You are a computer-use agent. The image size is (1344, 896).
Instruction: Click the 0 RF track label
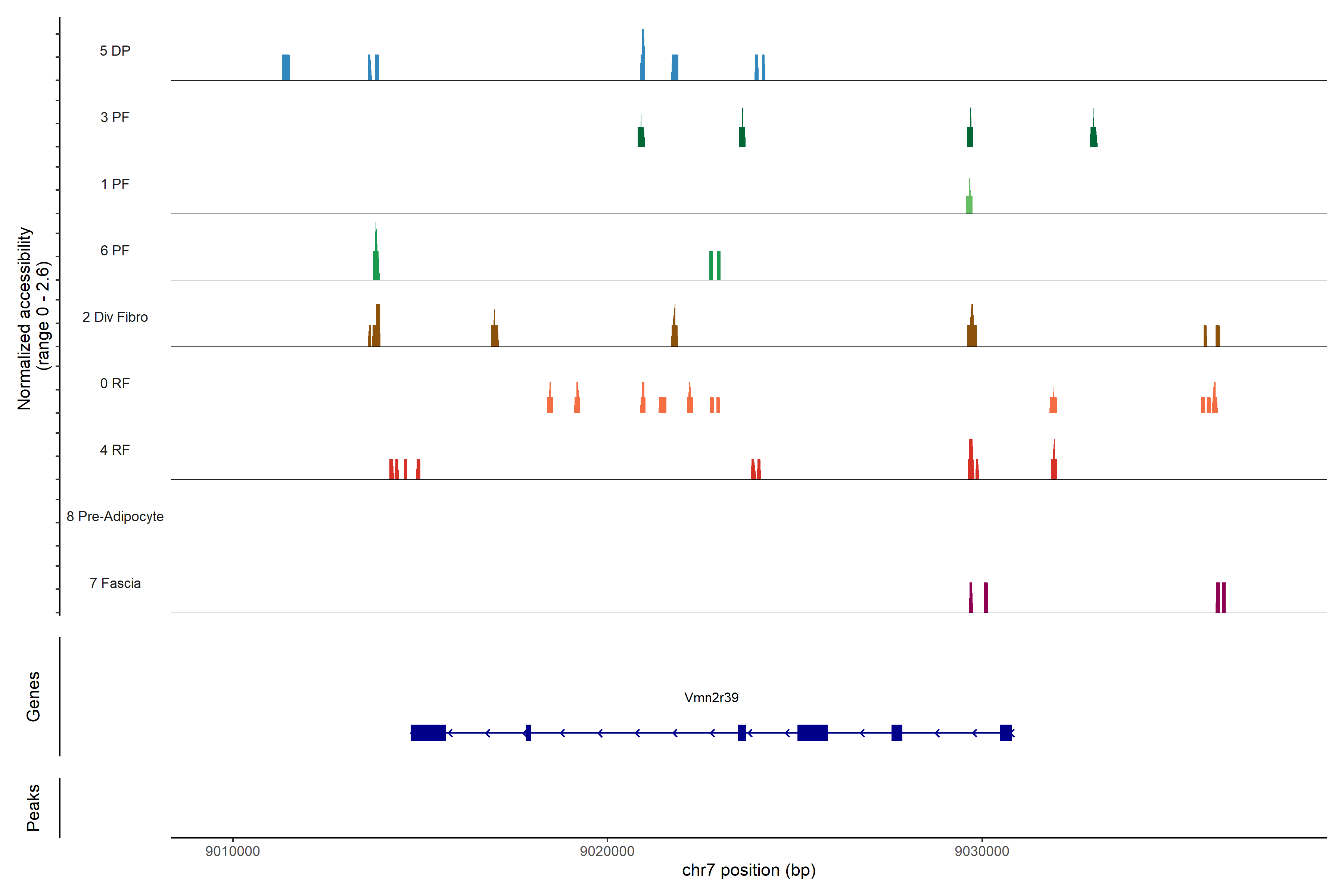click(x=115, y=383)
